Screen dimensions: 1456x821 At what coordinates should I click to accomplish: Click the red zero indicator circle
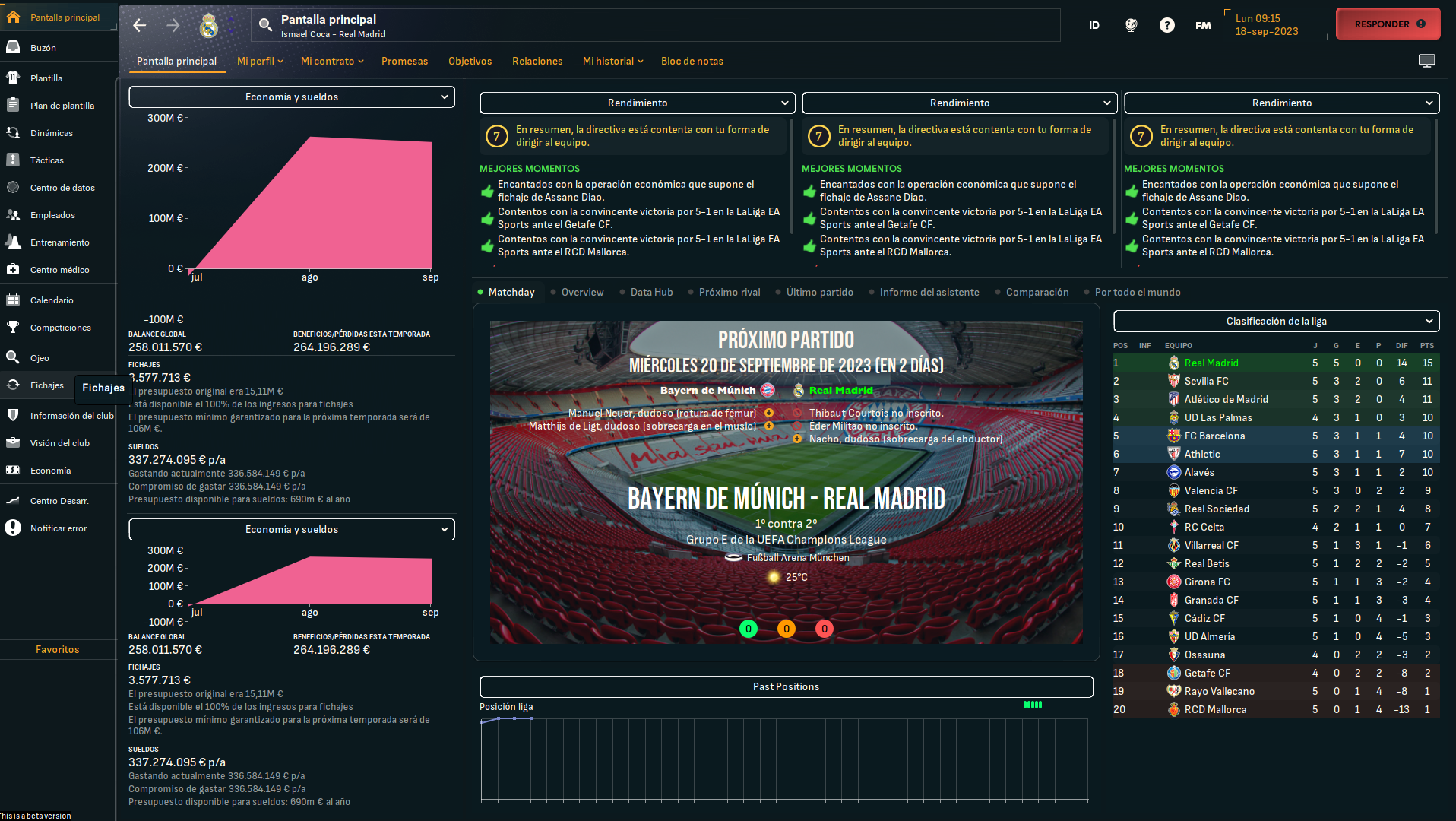click(x=824, y=629)
